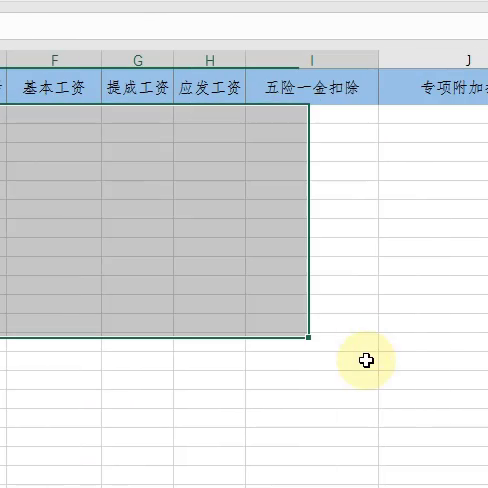Select column J header

tap(434, 60)
